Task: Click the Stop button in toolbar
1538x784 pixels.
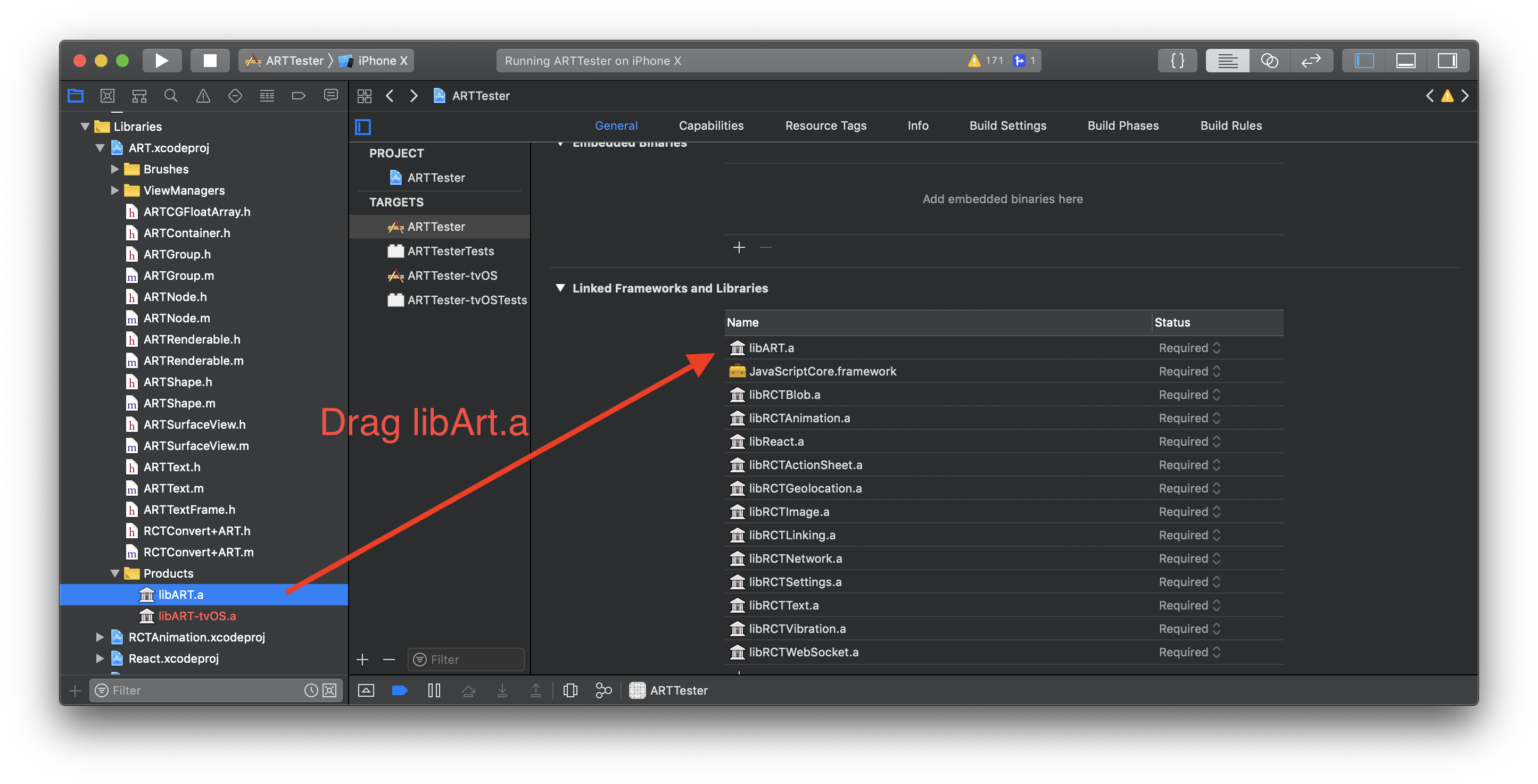Action: tap(210, 60)
